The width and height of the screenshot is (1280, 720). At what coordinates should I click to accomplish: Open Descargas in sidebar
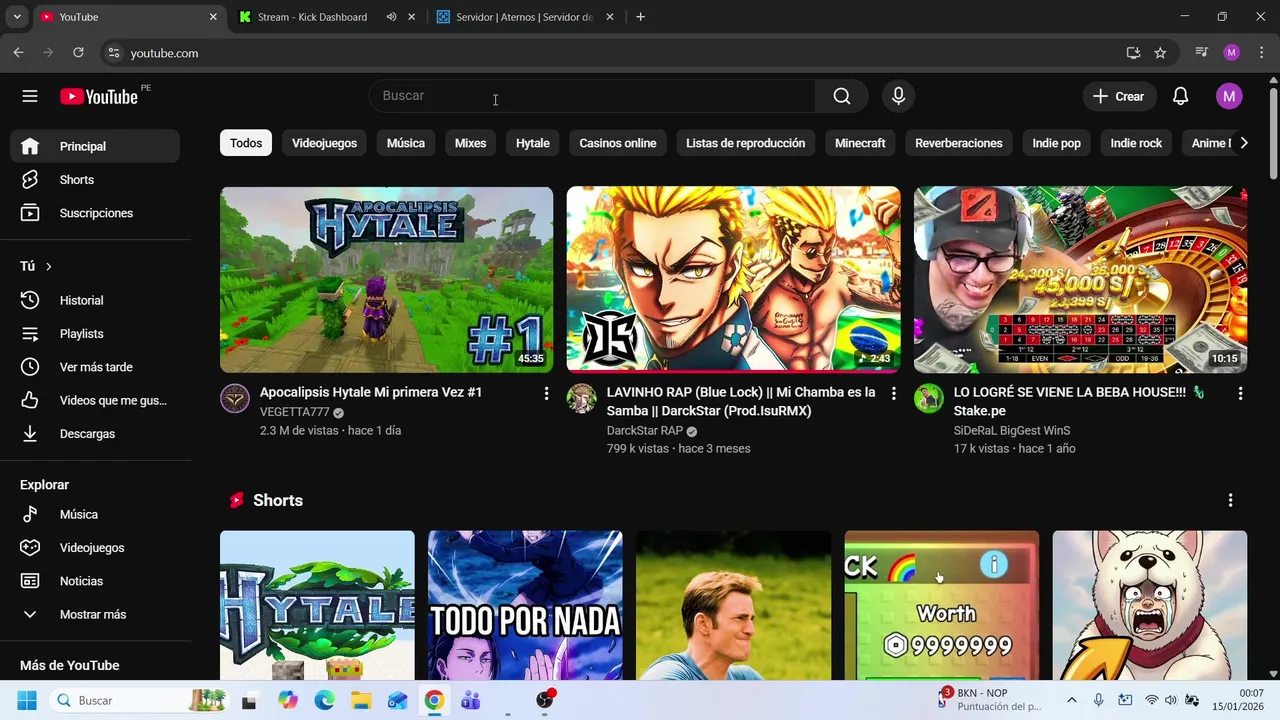95,434
